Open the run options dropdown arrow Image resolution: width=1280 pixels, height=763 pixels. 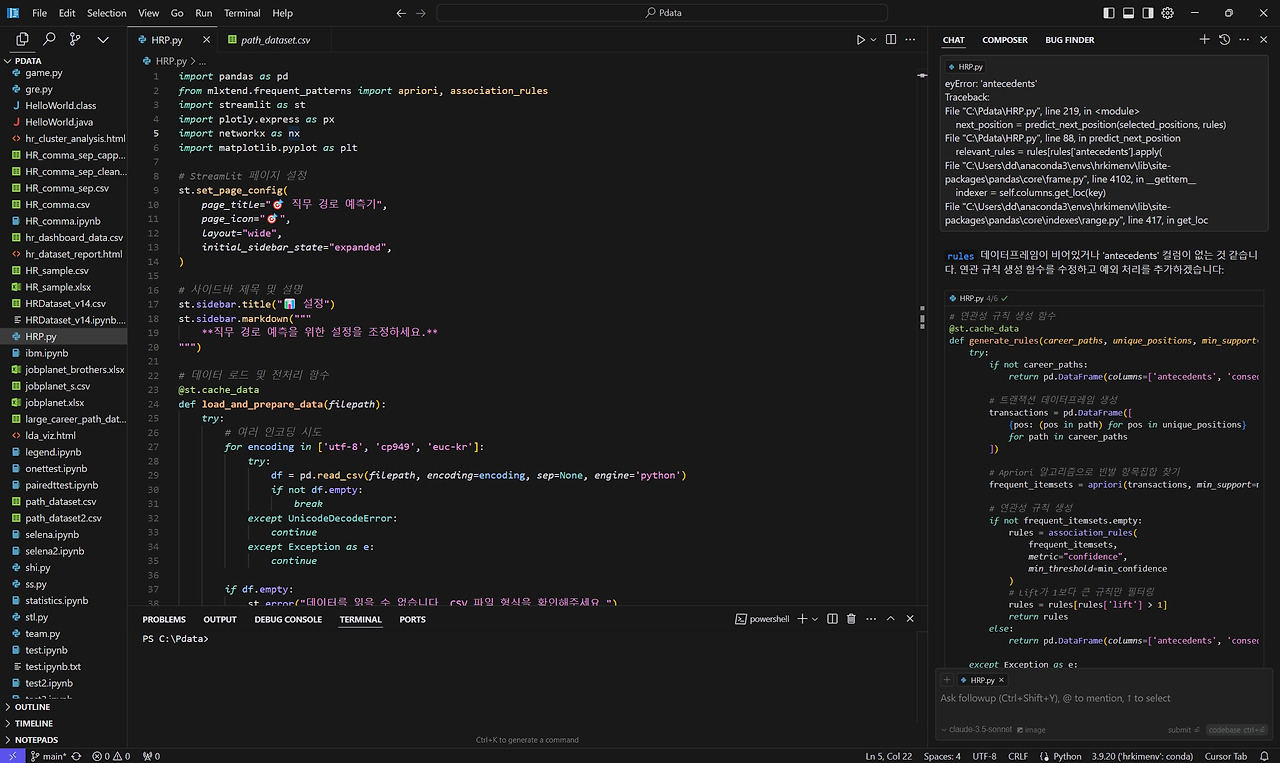click(x=873, y=40)
